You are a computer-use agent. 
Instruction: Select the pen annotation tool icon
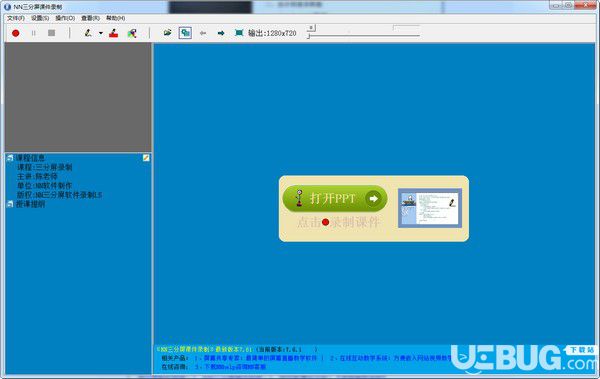coord(88,33)
